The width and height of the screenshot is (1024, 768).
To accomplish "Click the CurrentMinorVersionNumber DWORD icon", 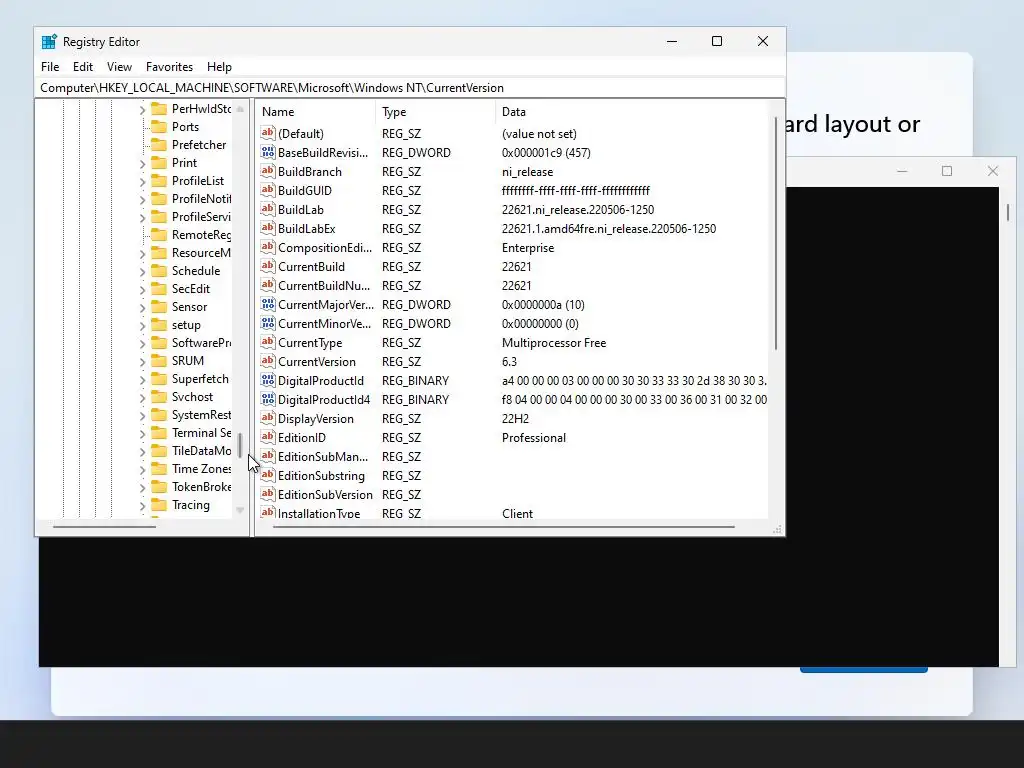I will coord(268,323).
